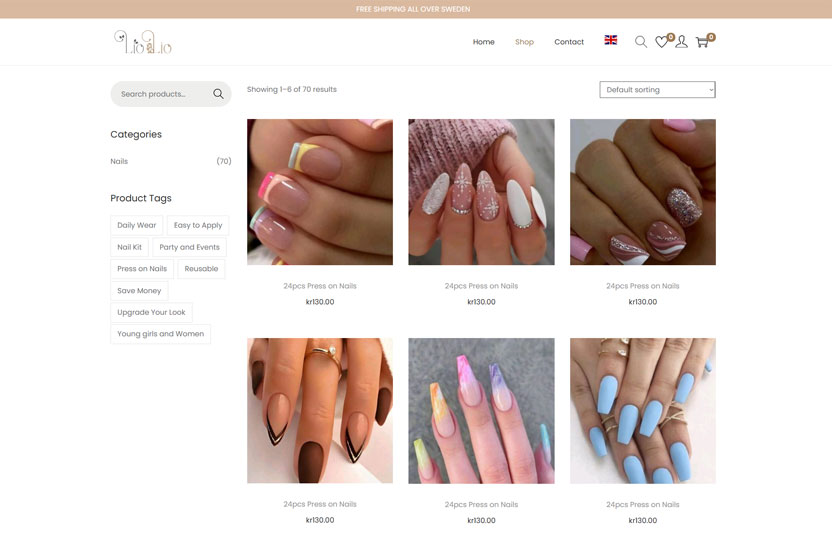The height and width of the screenshot is (541, 832).
Task: Open the user account icon
Action: 681,42
